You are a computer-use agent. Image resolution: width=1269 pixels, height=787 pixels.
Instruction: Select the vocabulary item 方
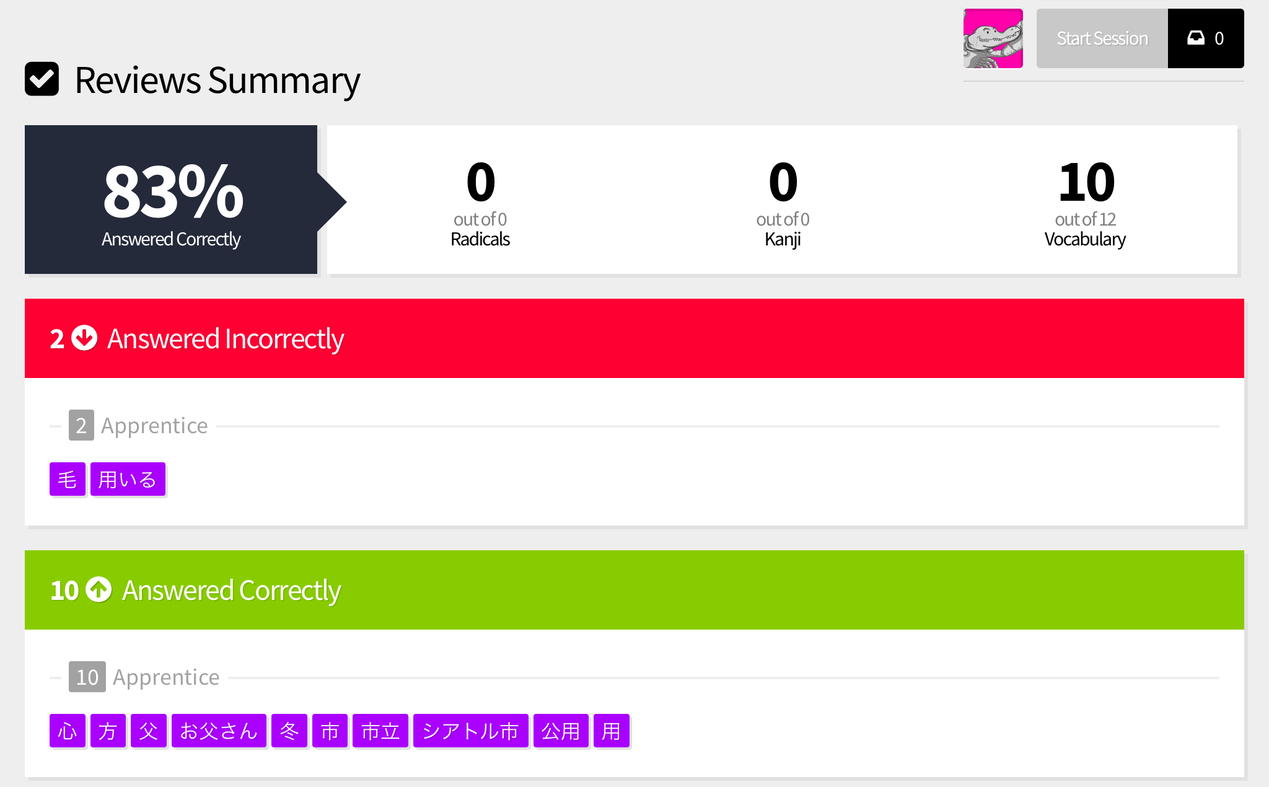tap(108, 731)
